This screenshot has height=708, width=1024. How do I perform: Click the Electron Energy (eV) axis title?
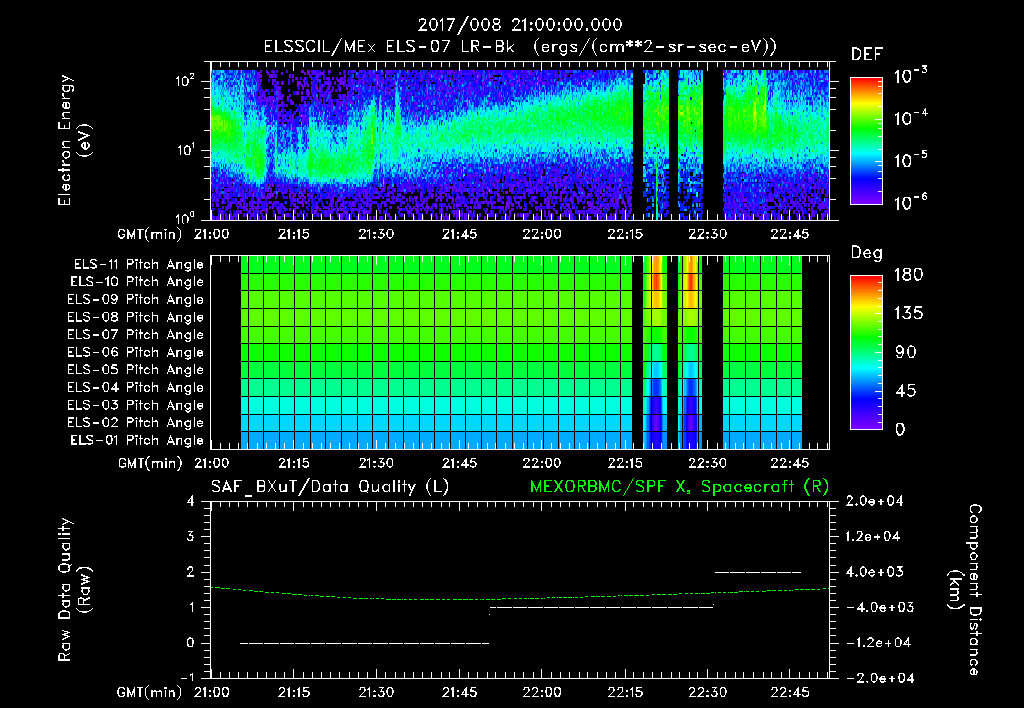(x=74, y=140)
